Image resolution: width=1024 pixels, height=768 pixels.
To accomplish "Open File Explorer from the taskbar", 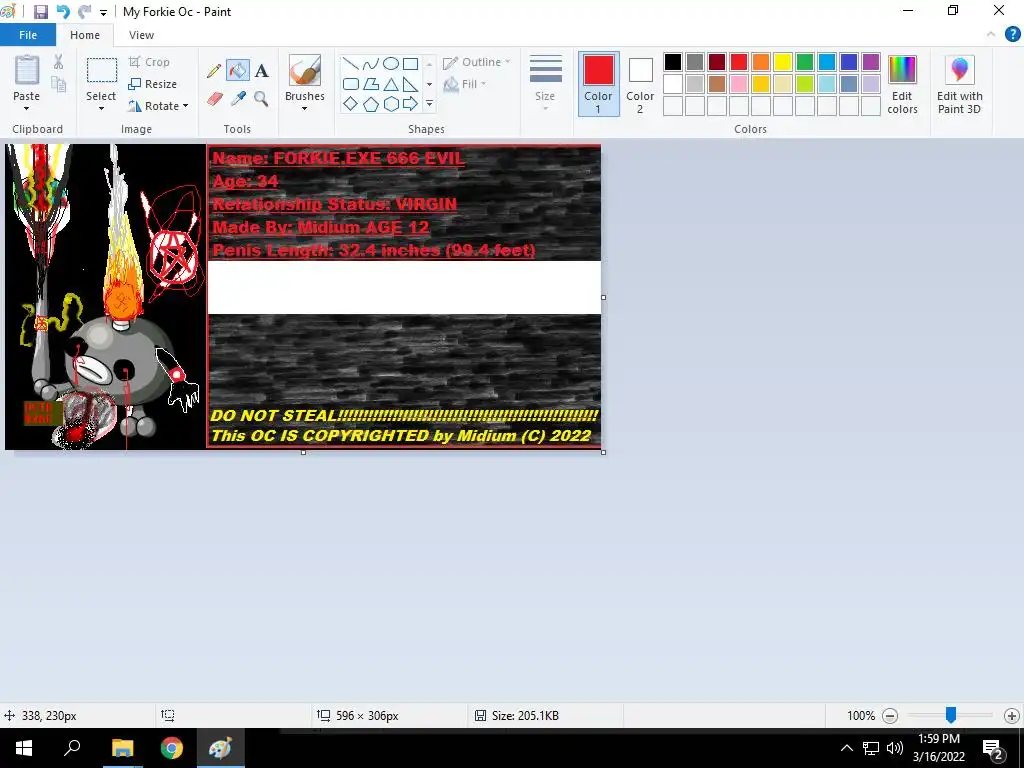I will [122, 748].
